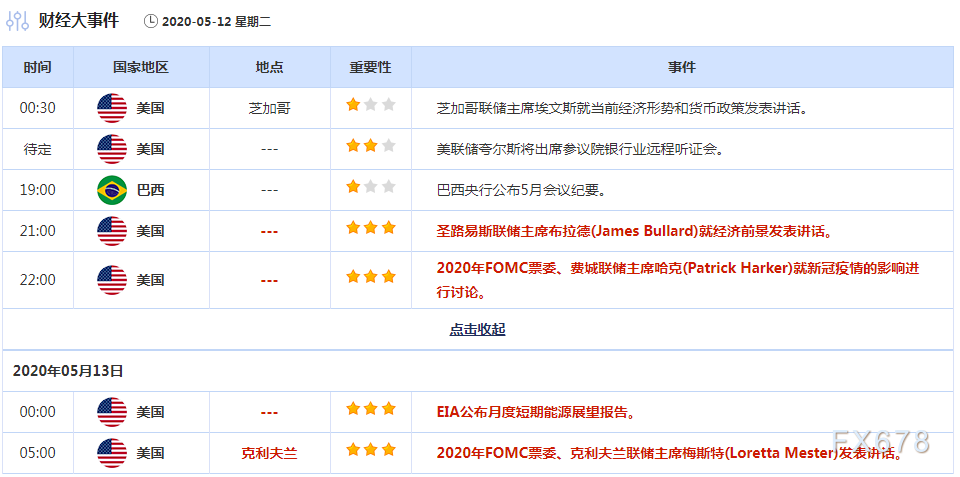
Task: Click 美国 label in the 00:30 row
Action: tap(151, 108)
